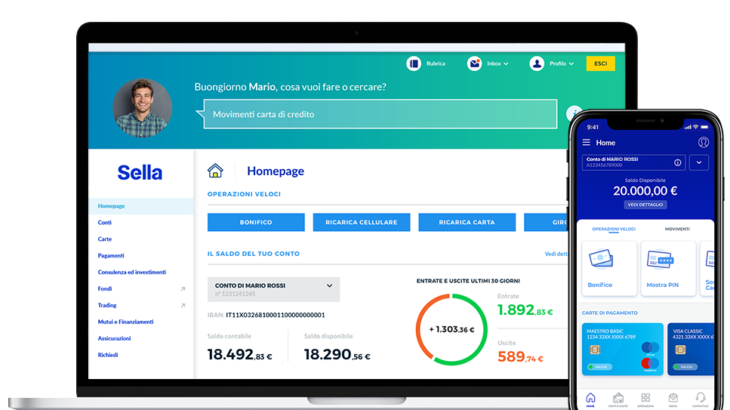Click the Bonifico quick operation button
The height and width of the screenshot is (410, 730).
pyautogui.click(x=256, y=222)
